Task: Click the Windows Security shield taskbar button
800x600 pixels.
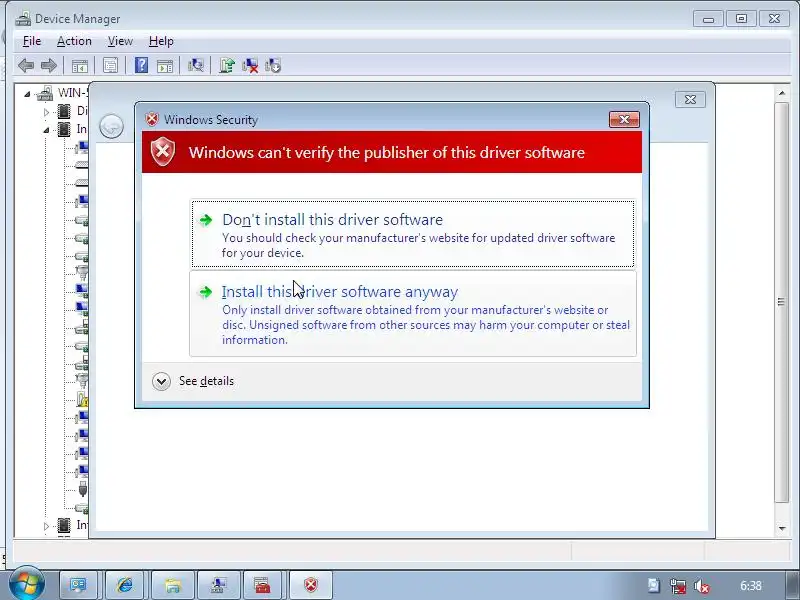Action: pyautogui.click(x=311, y=585)
